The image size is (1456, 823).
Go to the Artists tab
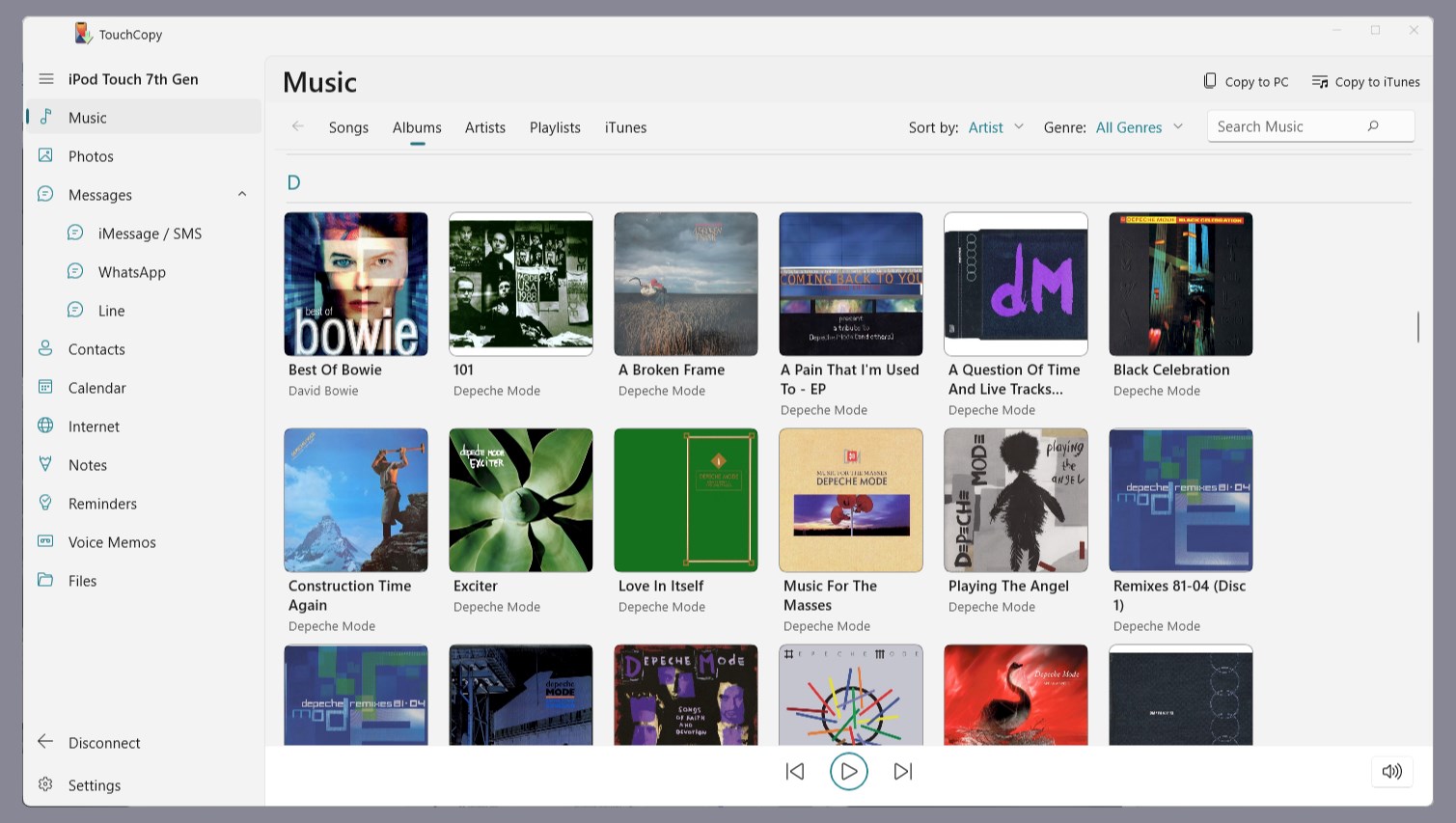click(485, 127)
